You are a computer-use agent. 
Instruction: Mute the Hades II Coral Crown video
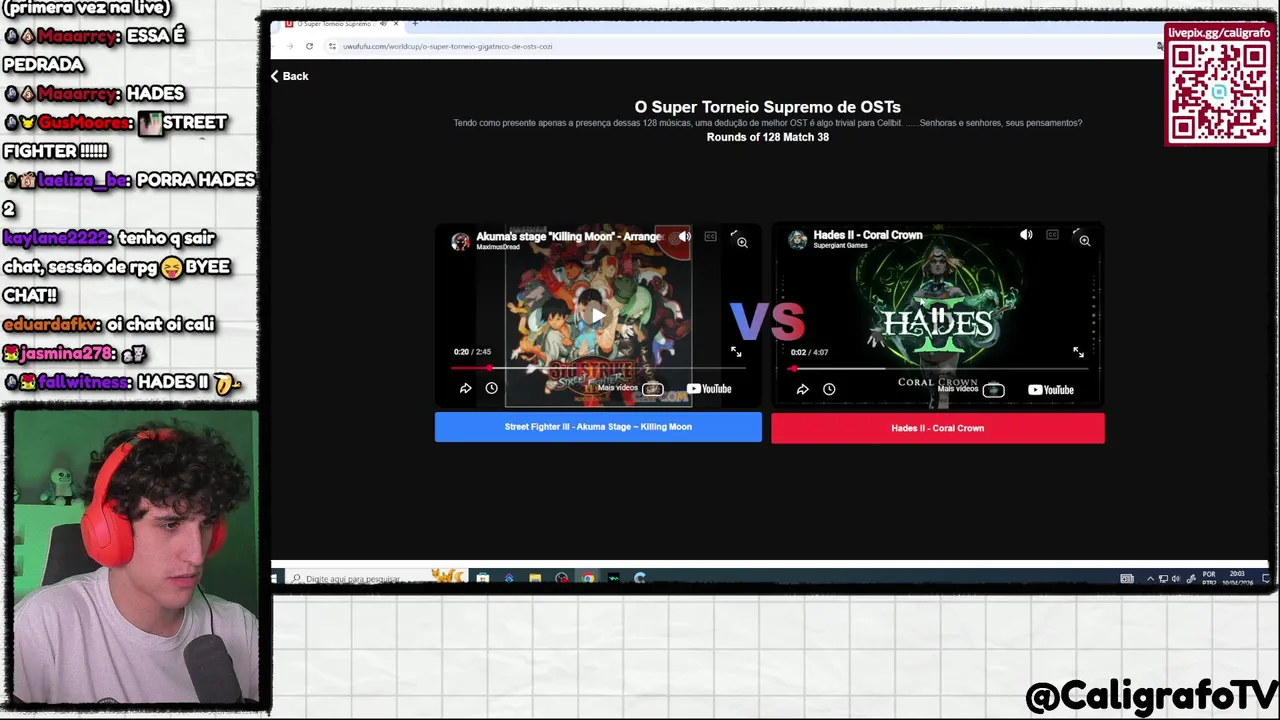coord(1026,235)
